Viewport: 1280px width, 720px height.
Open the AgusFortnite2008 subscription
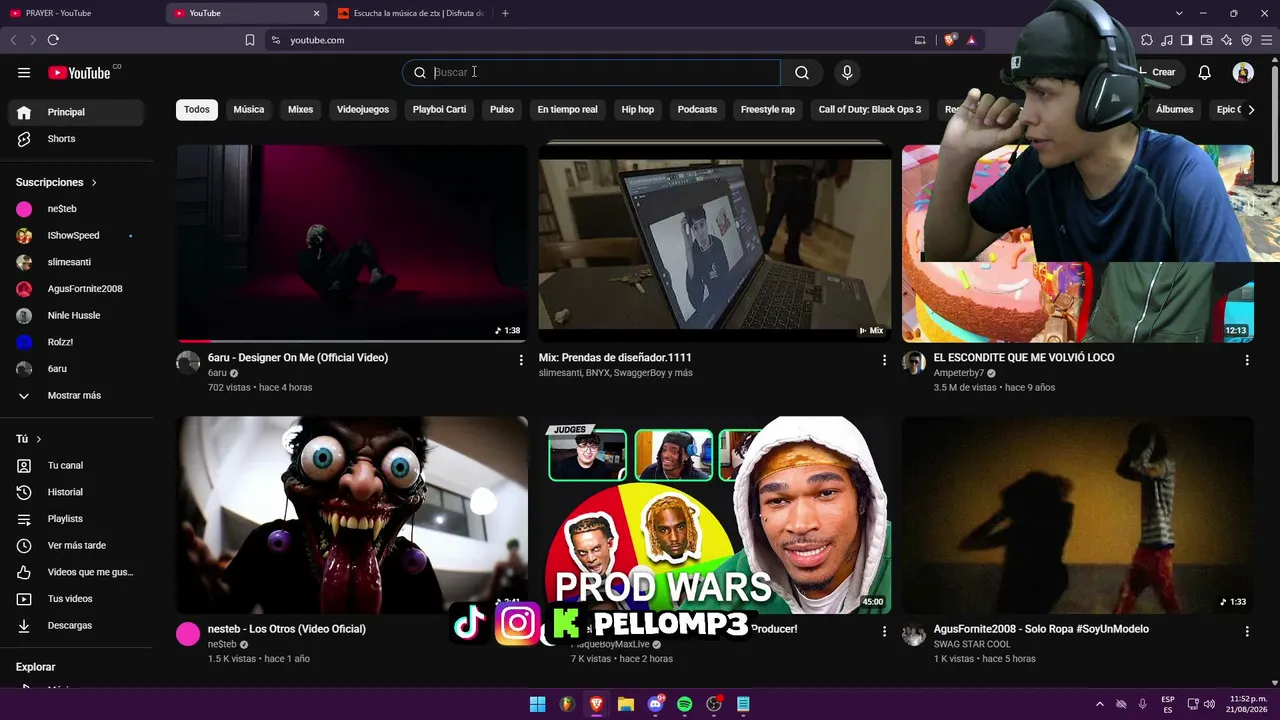[x=76, y=289]
